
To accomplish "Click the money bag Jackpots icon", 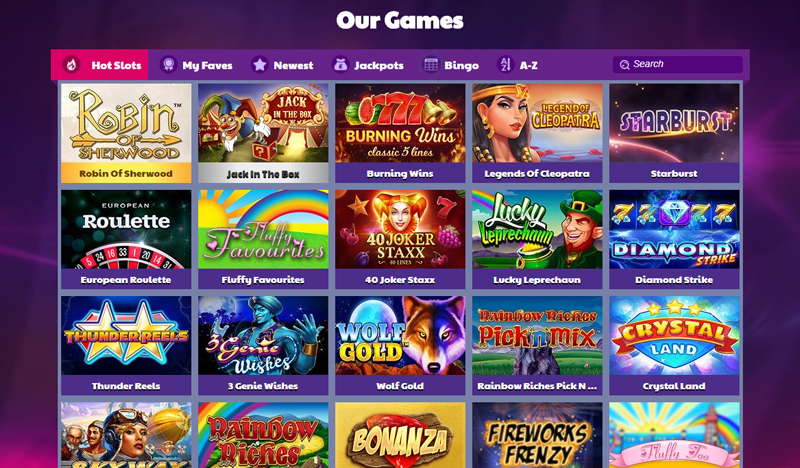I will pyautogui.click(x=340, y=65).
